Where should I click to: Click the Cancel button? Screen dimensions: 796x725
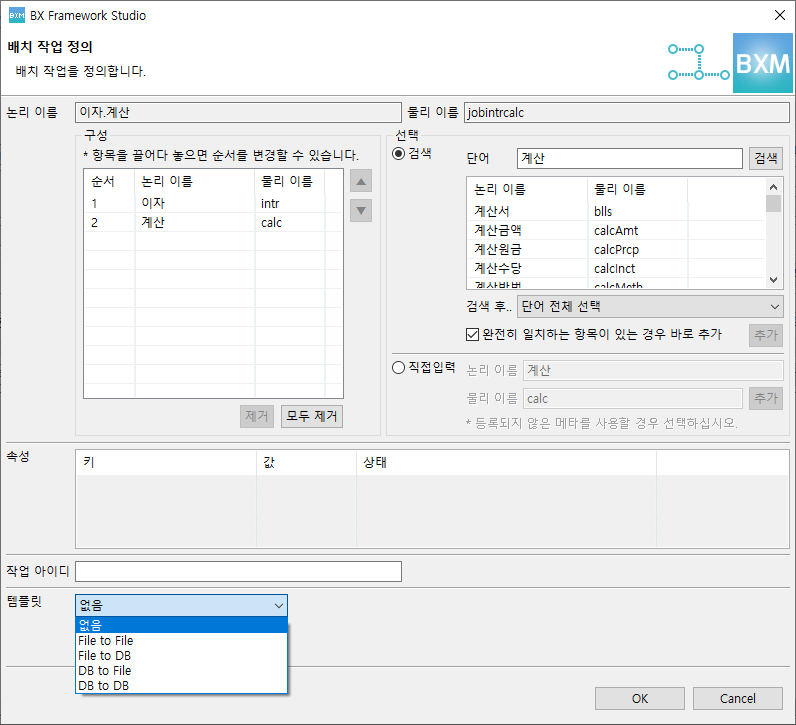[x=738, y=698]
